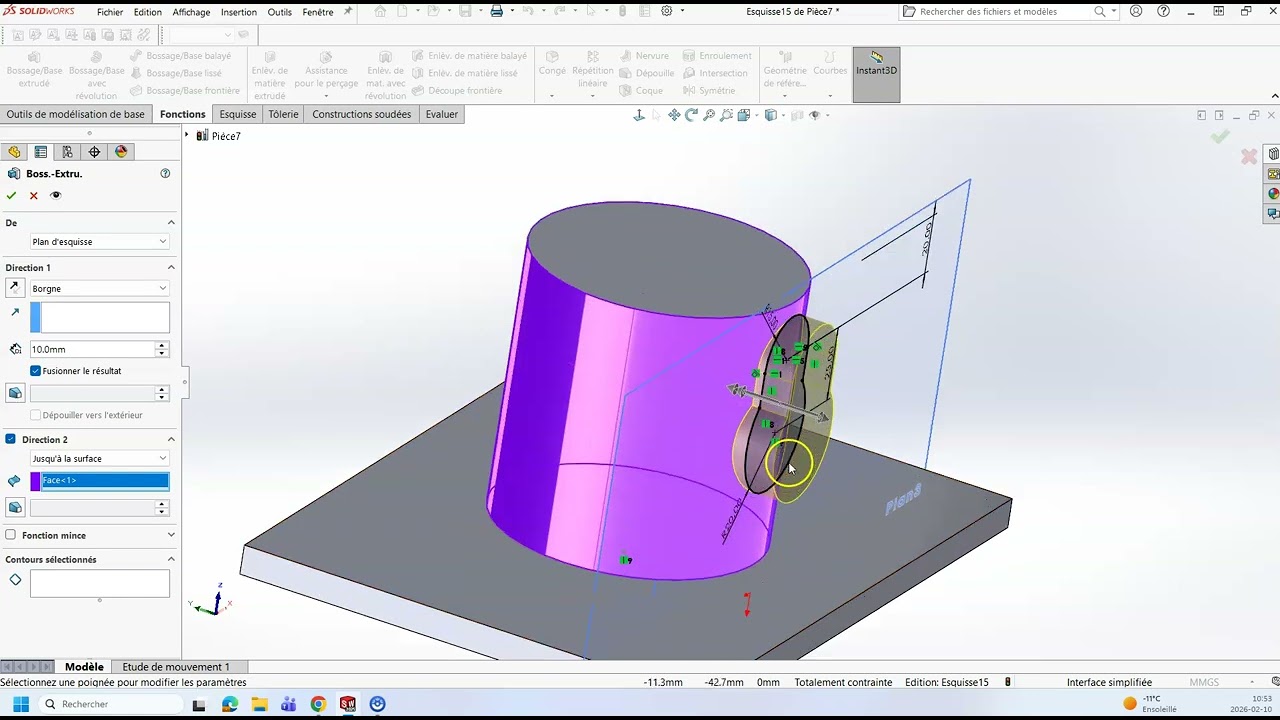Screen dimensions: 1280x720
Task: Open the 'Plan d'esquisse' start condition dropdown
Action: (99, 242)
